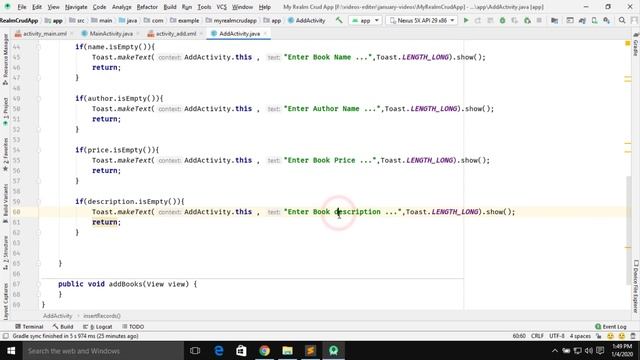The height and width of the screenshot is (360, 640).
Task: Open the Profile app icon
Action: tap(515, 20)
